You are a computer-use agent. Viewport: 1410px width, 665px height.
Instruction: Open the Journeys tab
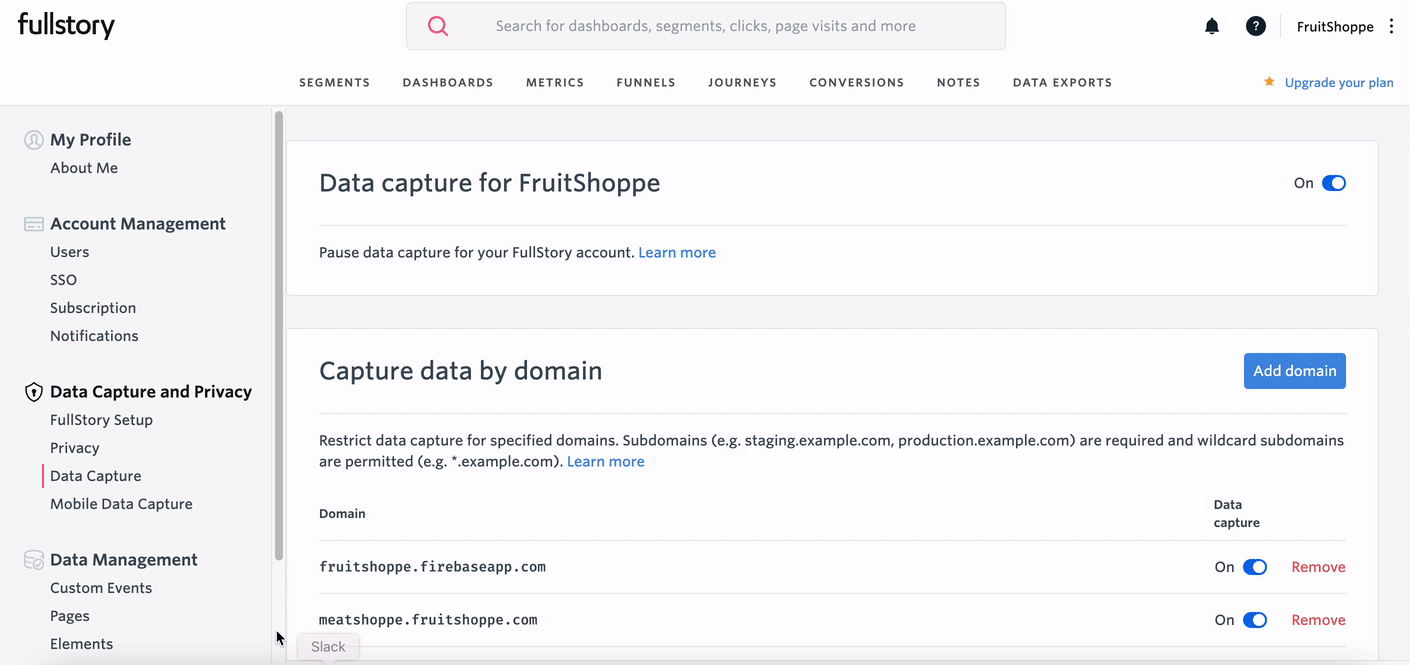(x=742, y=83)
